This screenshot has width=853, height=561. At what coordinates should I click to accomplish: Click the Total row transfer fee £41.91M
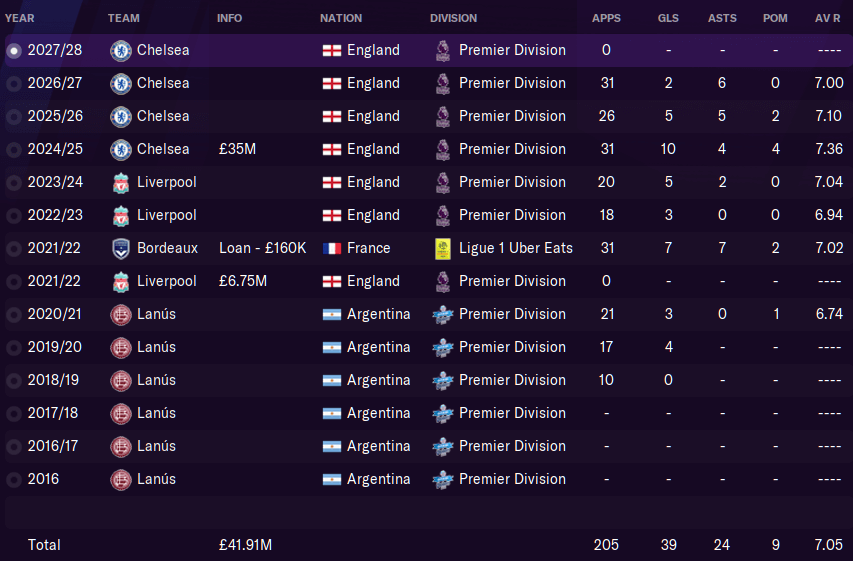coord(245,545)
